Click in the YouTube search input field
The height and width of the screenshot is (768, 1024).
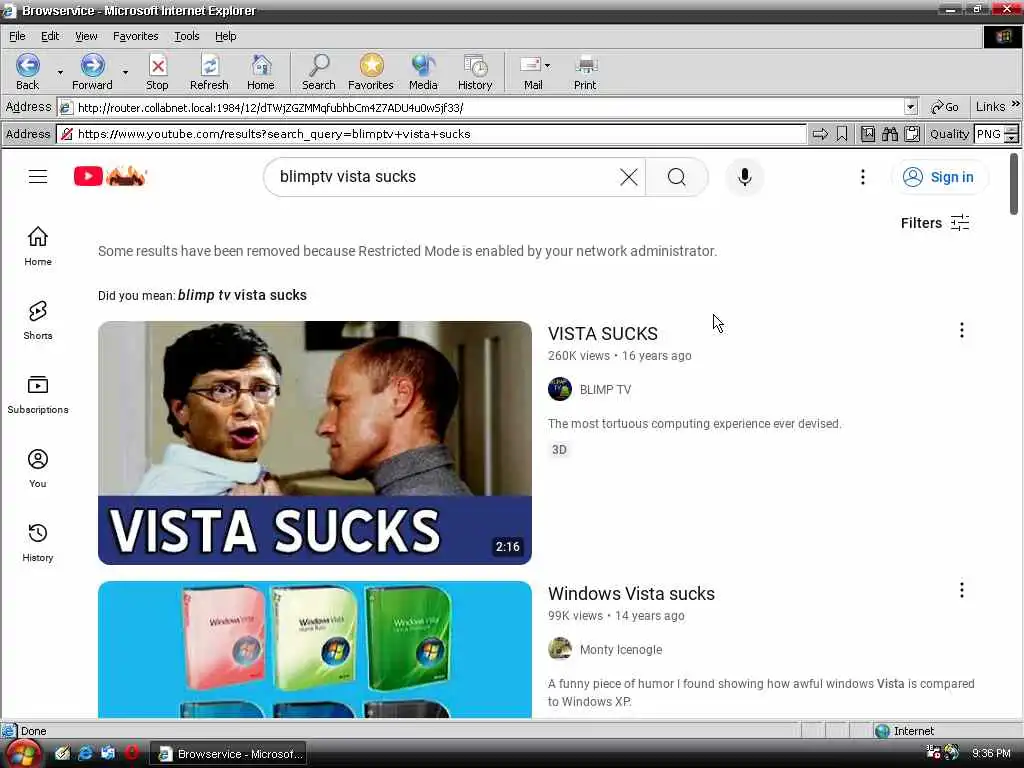pos(444,177)
